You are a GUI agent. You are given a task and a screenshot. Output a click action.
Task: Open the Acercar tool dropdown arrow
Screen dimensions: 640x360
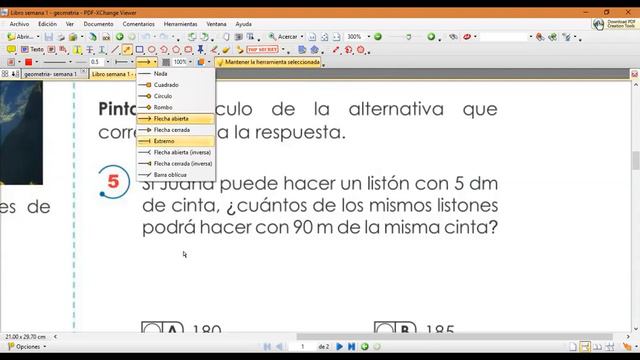point(302,37)
